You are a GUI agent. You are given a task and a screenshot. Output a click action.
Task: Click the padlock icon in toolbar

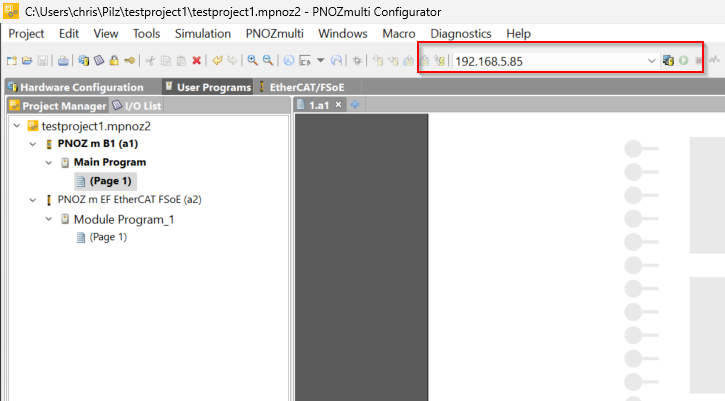(114, 61)
